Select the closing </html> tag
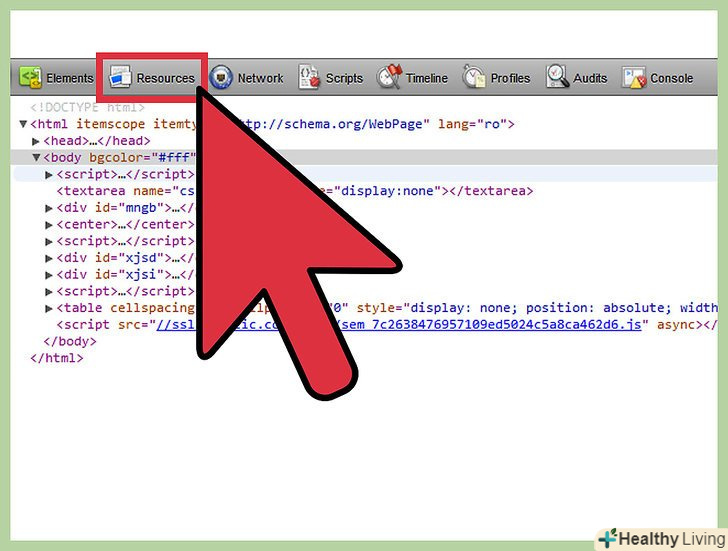Image resolution: width=728 pixels, height=551 pixels. (57, 358)
